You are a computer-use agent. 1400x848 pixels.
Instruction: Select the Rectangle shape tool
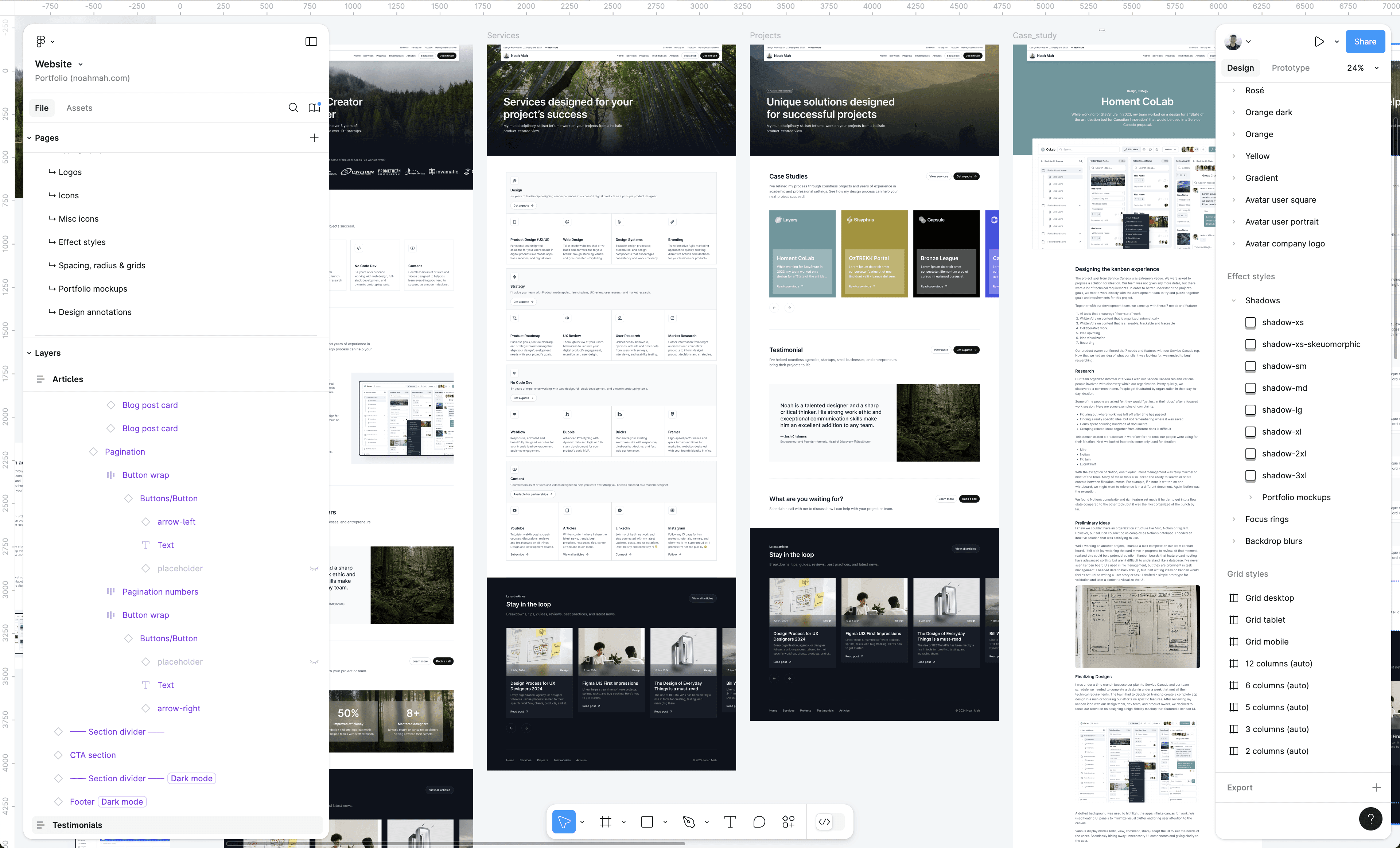click(x=647, y=821)
